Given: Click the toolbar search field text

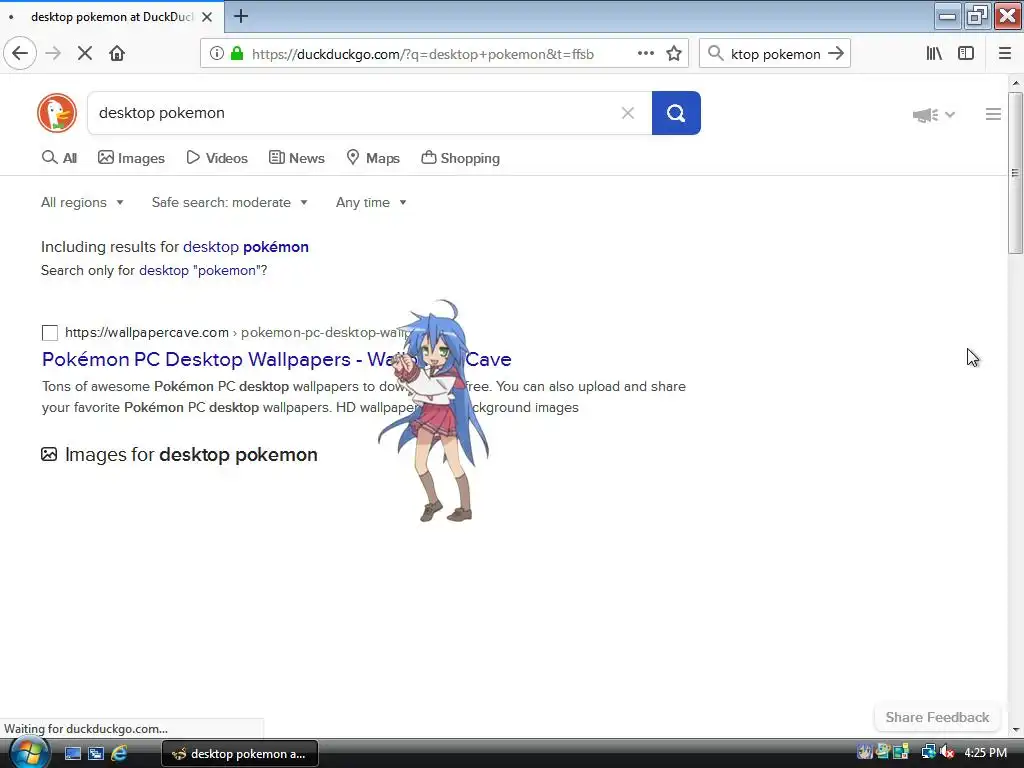Looking at the screenshot, I should [775, 54].
